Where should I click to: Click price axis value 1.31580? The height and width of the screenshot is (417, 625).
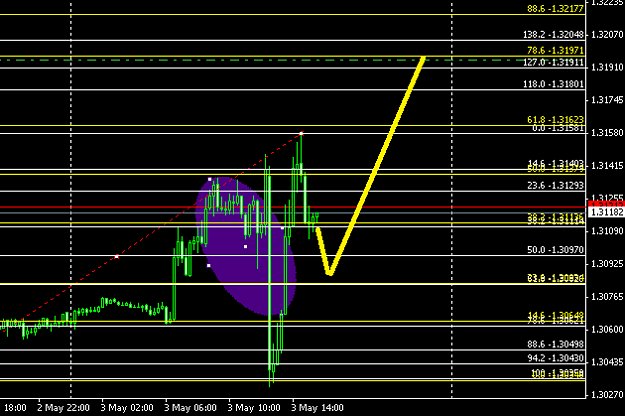pyautogui.click(x=607, y=133)
